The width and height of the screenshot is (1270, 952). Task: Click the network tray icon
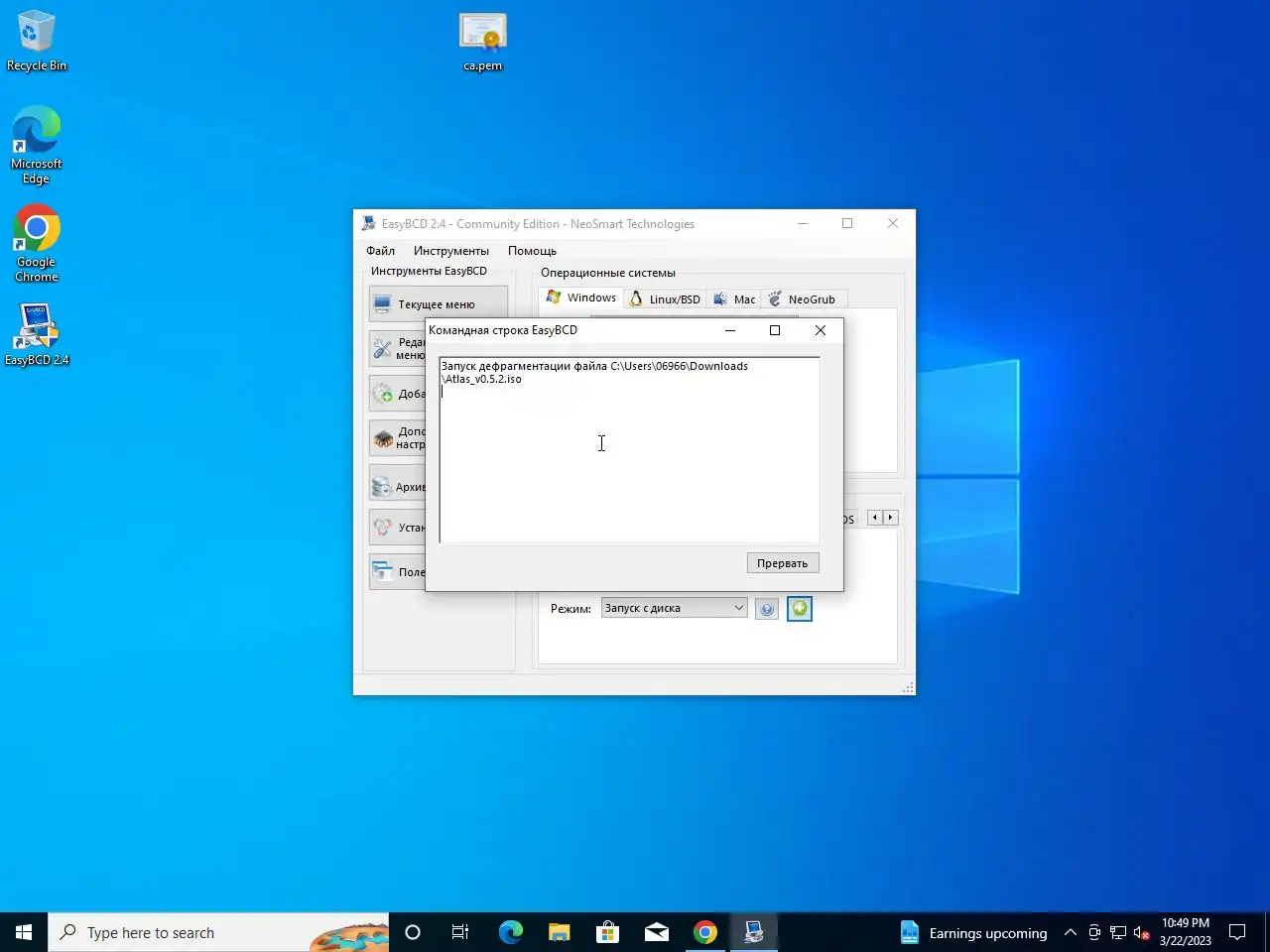pyautogui.click(x=1118, y=932)
